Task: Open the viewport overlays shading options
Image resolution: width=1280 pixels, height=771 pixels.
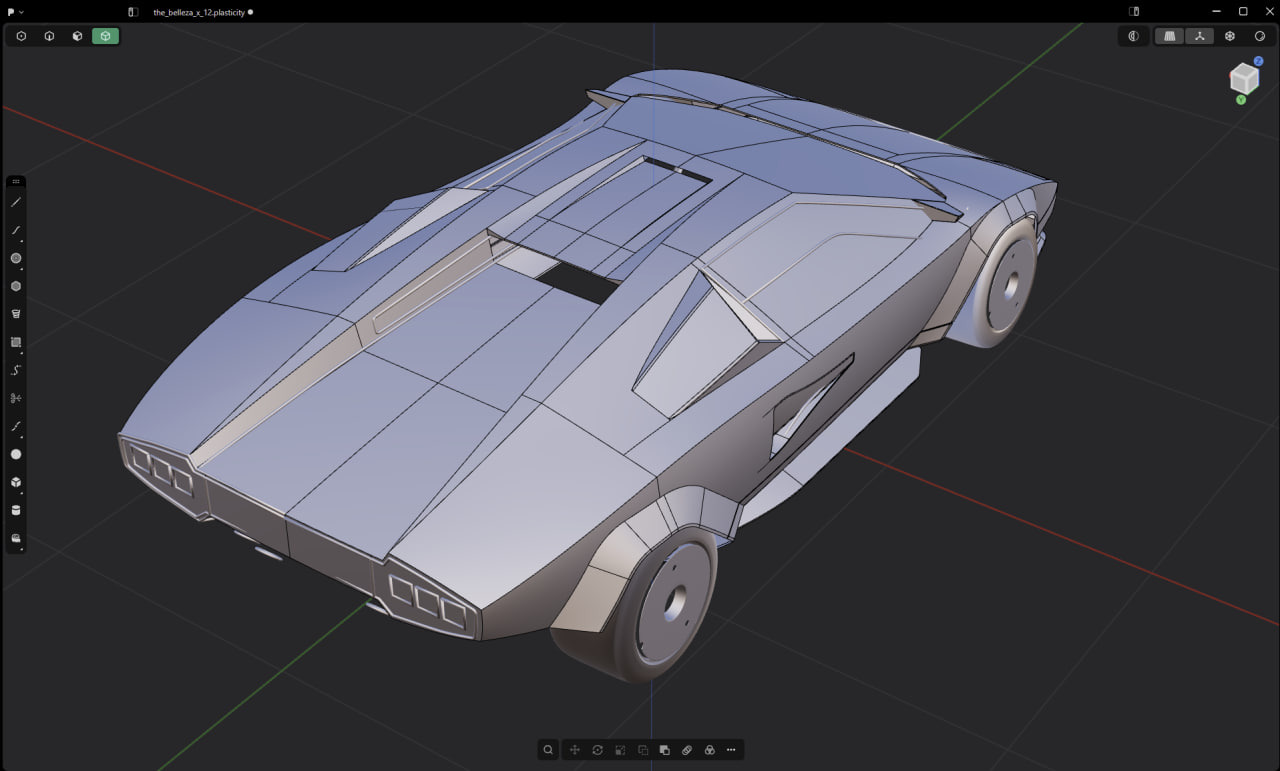Action: [x=1260, y=36]
